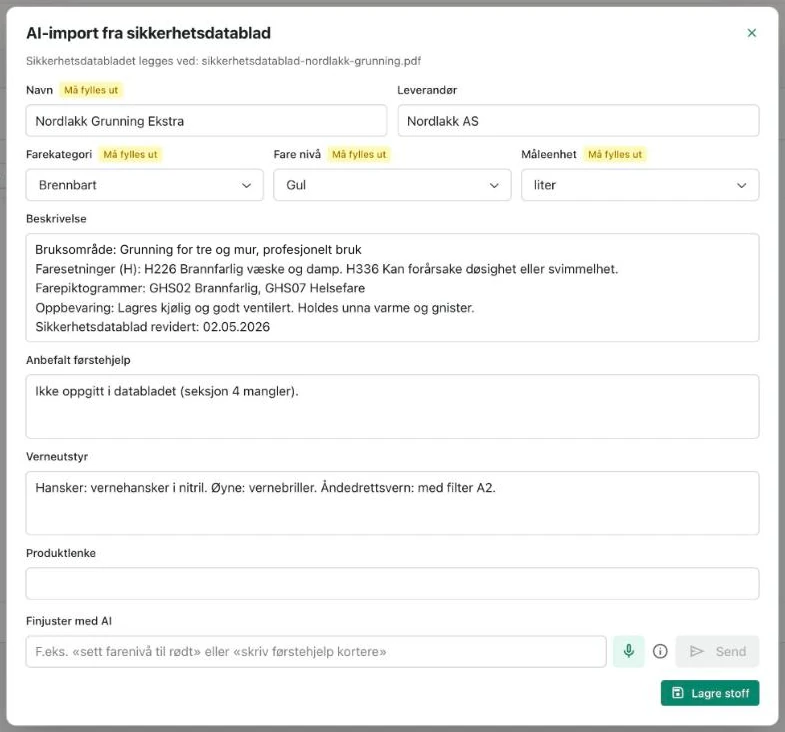This screenshot has width=785, height=732.
Task: Click the empty Produktlenke field
Action: point(392,584)
